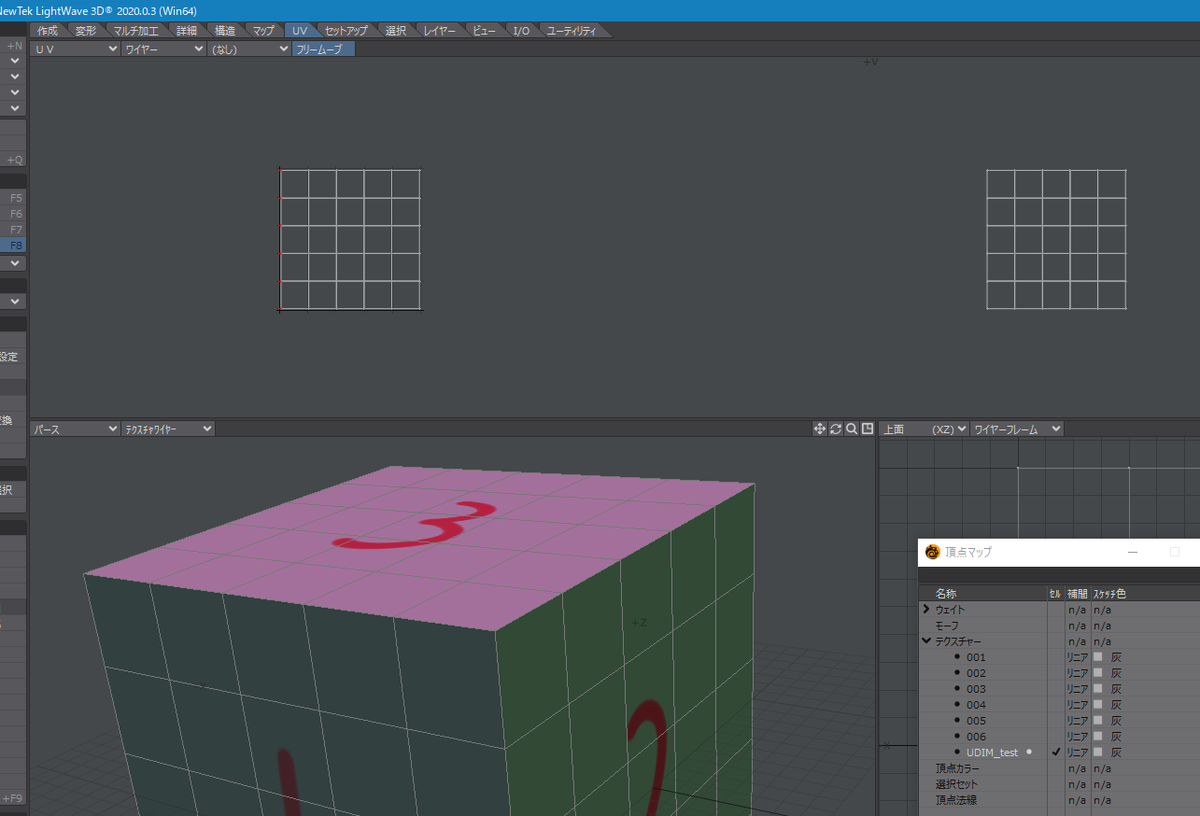The height and width of the screenshot is (816, 1200).
Task: Select the 頂点法線 row
Action: [x=1059, y=800]
